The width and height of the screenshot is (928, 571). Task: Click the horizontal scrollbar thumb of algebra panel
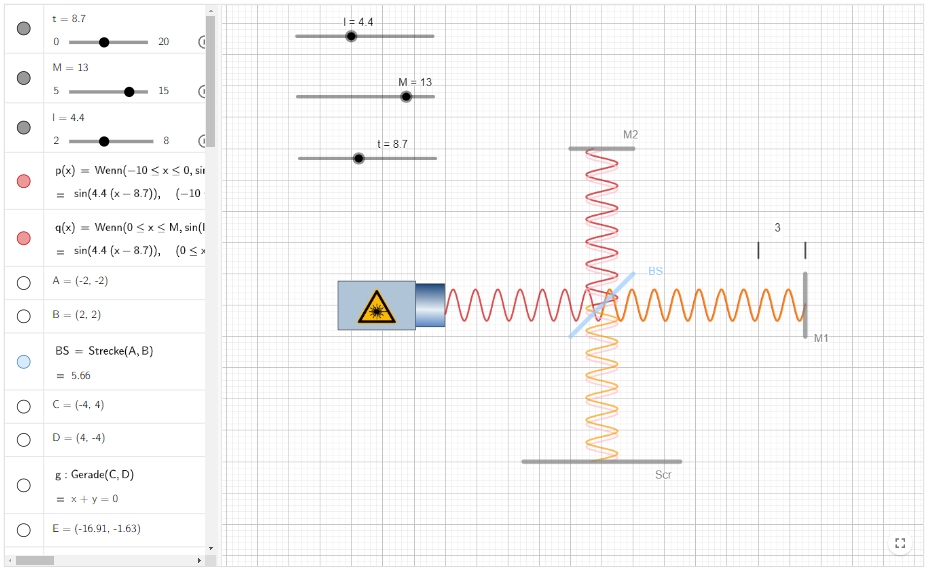coord(35,560)
